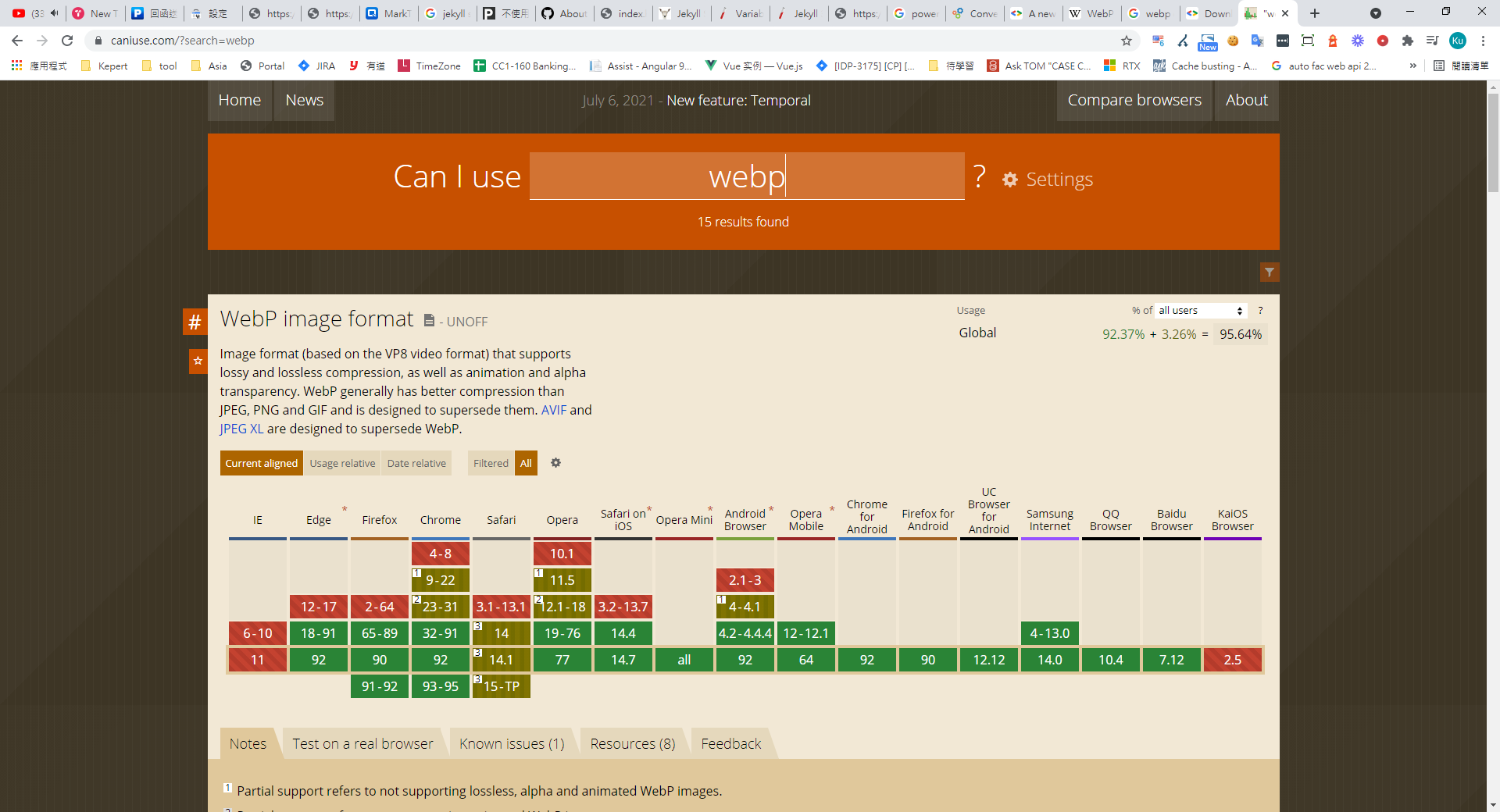Toggle the Filtered browser view

[x=491, y=463]
